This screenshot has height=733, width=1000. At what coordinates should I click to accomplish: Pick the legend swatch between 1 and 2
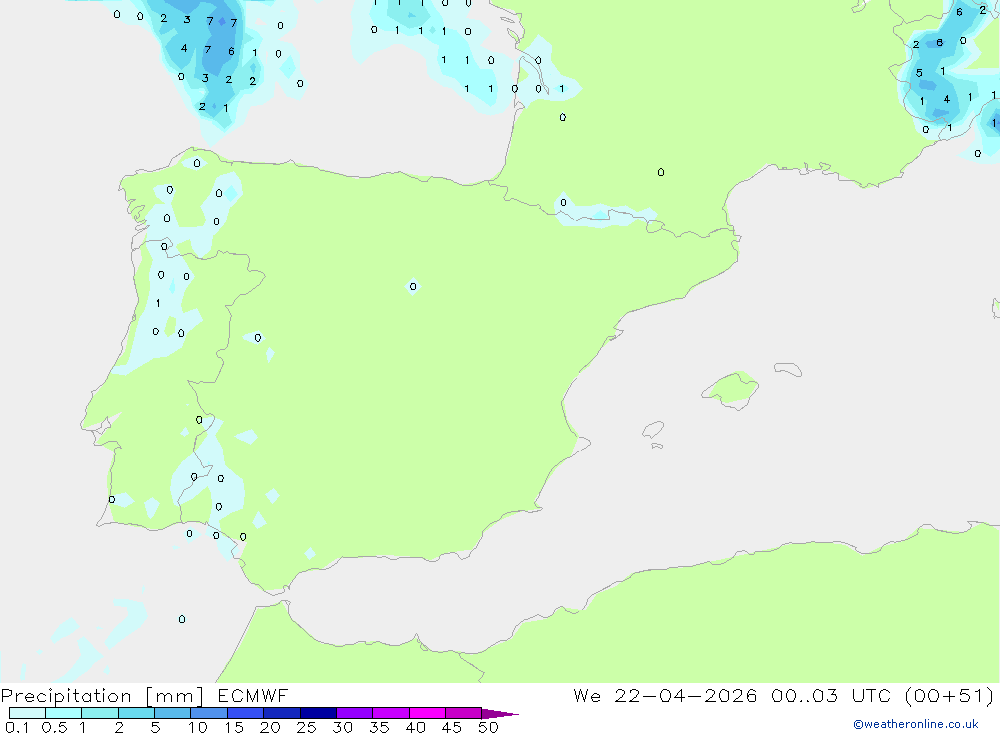click(99, 713)
